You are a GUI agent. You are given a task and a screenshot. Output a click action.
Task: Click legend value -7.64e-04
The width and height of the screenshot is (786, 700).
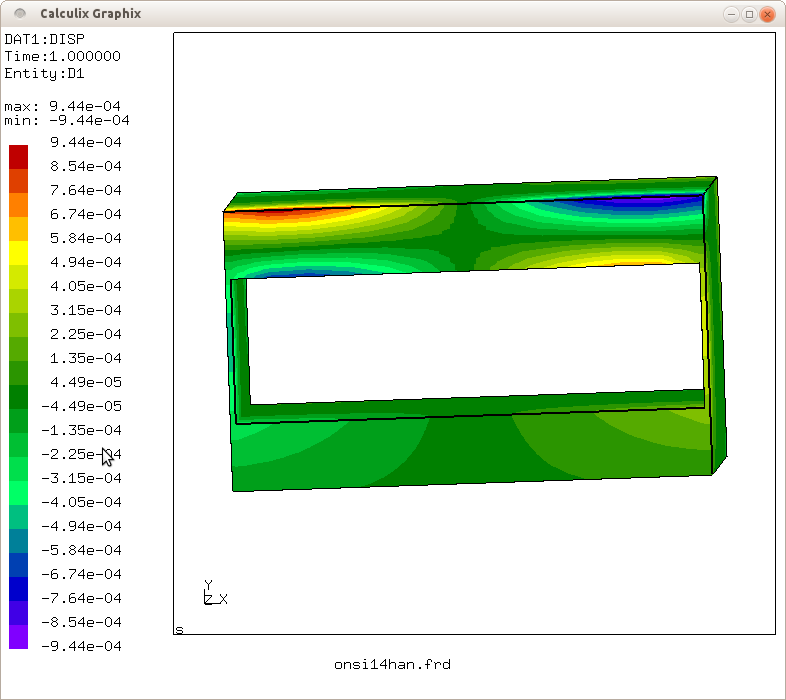pos(81,598)
